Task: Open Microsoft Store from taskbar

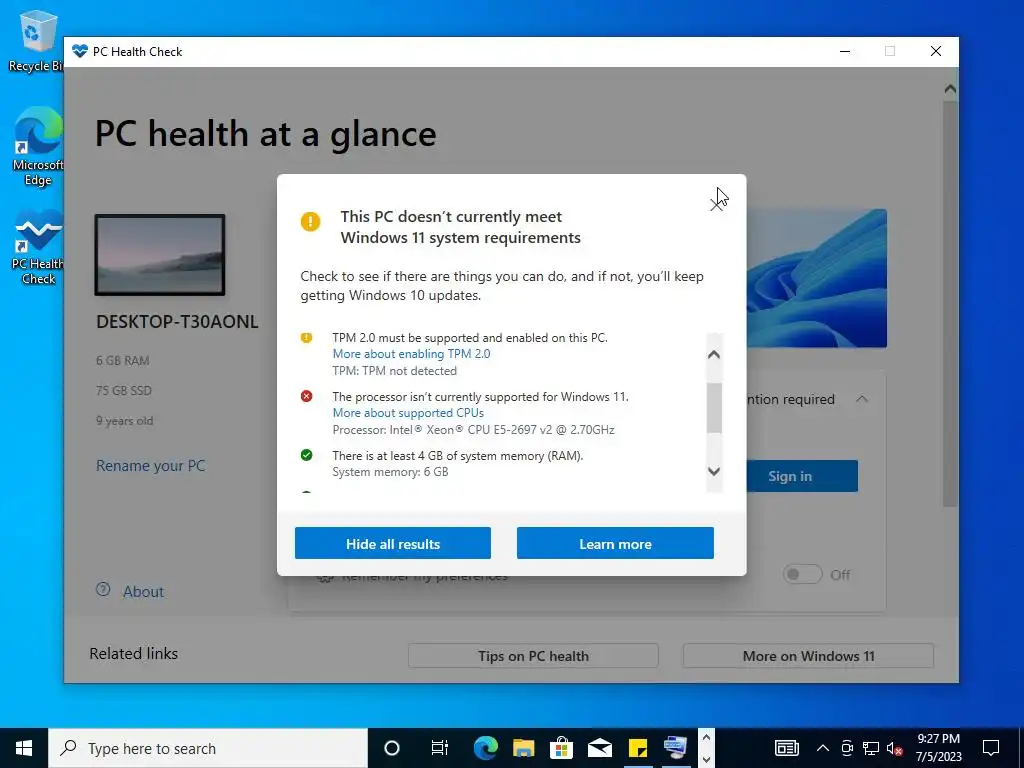Action: [561, 748]
